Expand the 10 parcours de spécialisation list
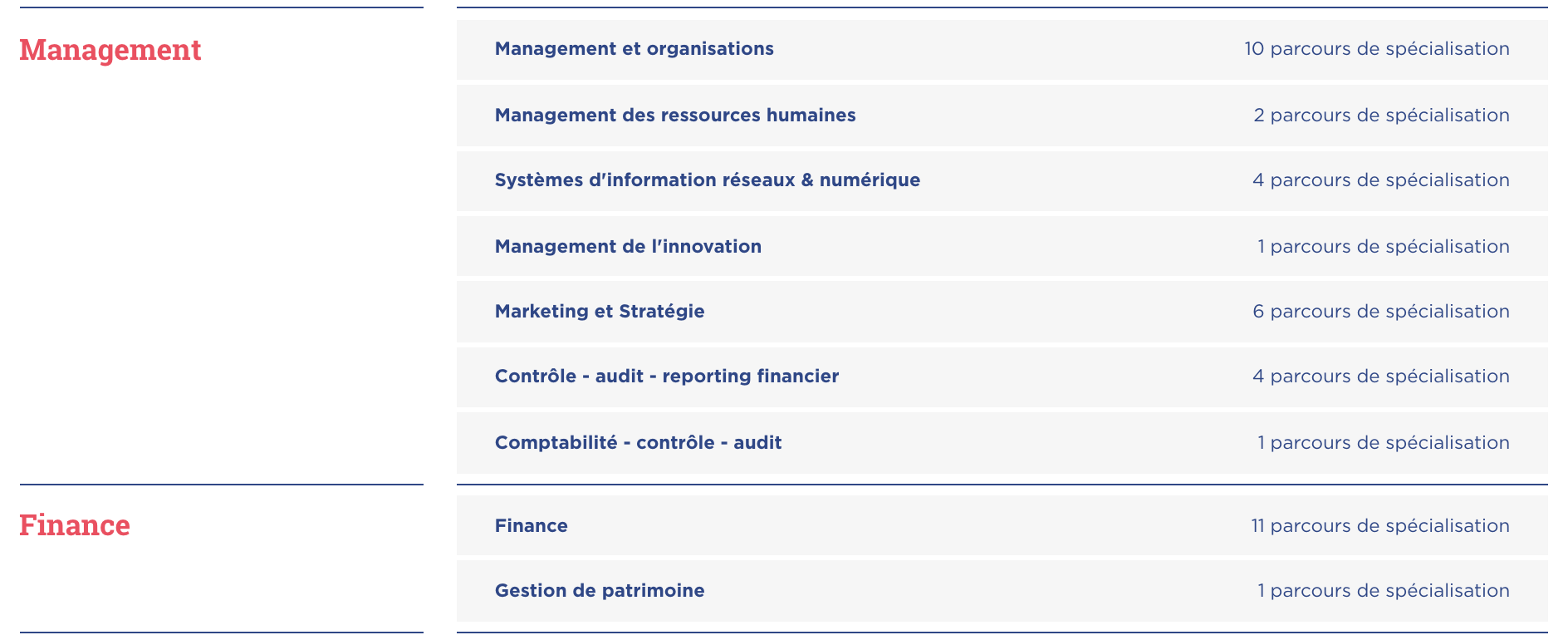The width and height of the screenshot is (1568, 635). click(x=1376, y=49)
